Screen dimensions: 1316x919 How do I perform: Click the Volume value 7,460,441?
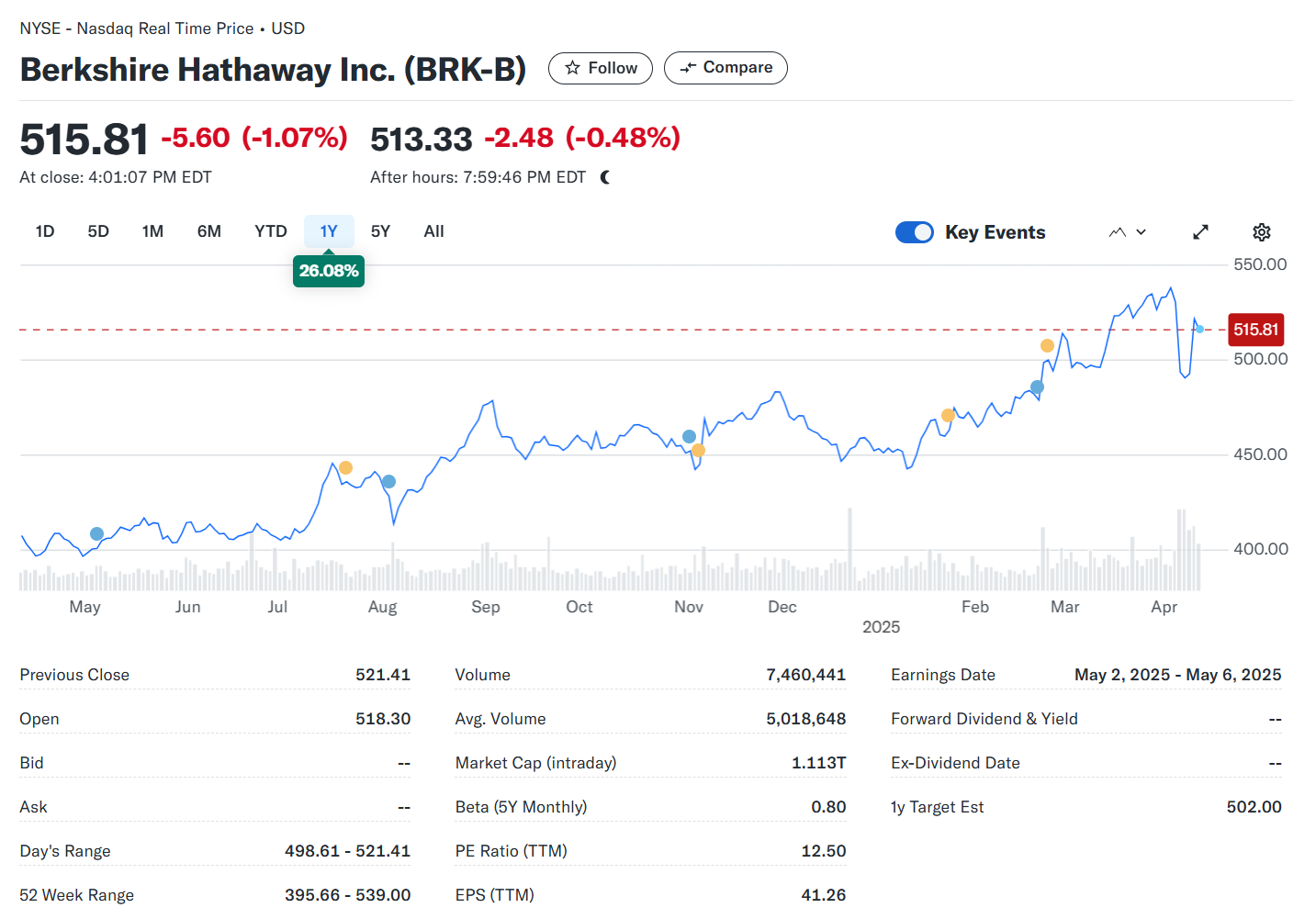(x=806, y=675)
